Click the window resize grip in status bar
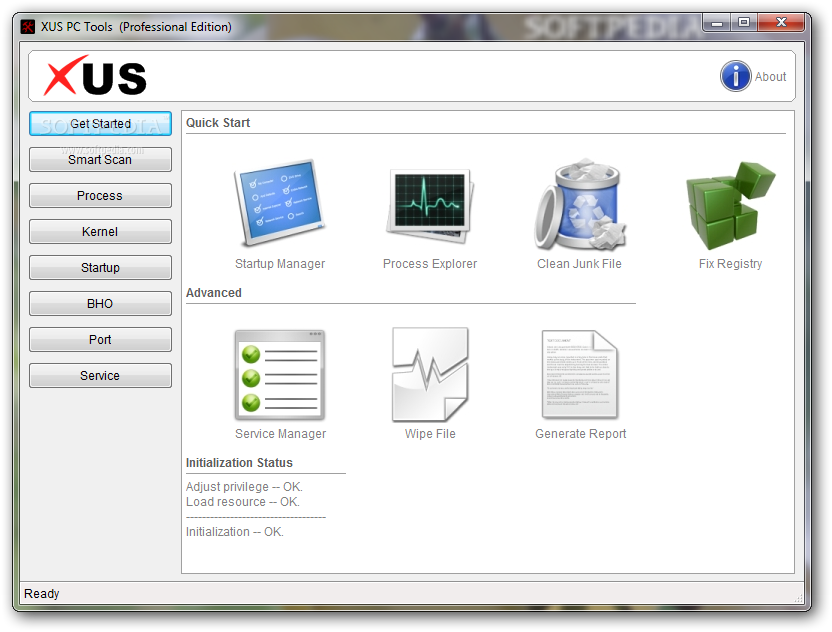This screenshot has width=832, height=632. pos(799,598)
